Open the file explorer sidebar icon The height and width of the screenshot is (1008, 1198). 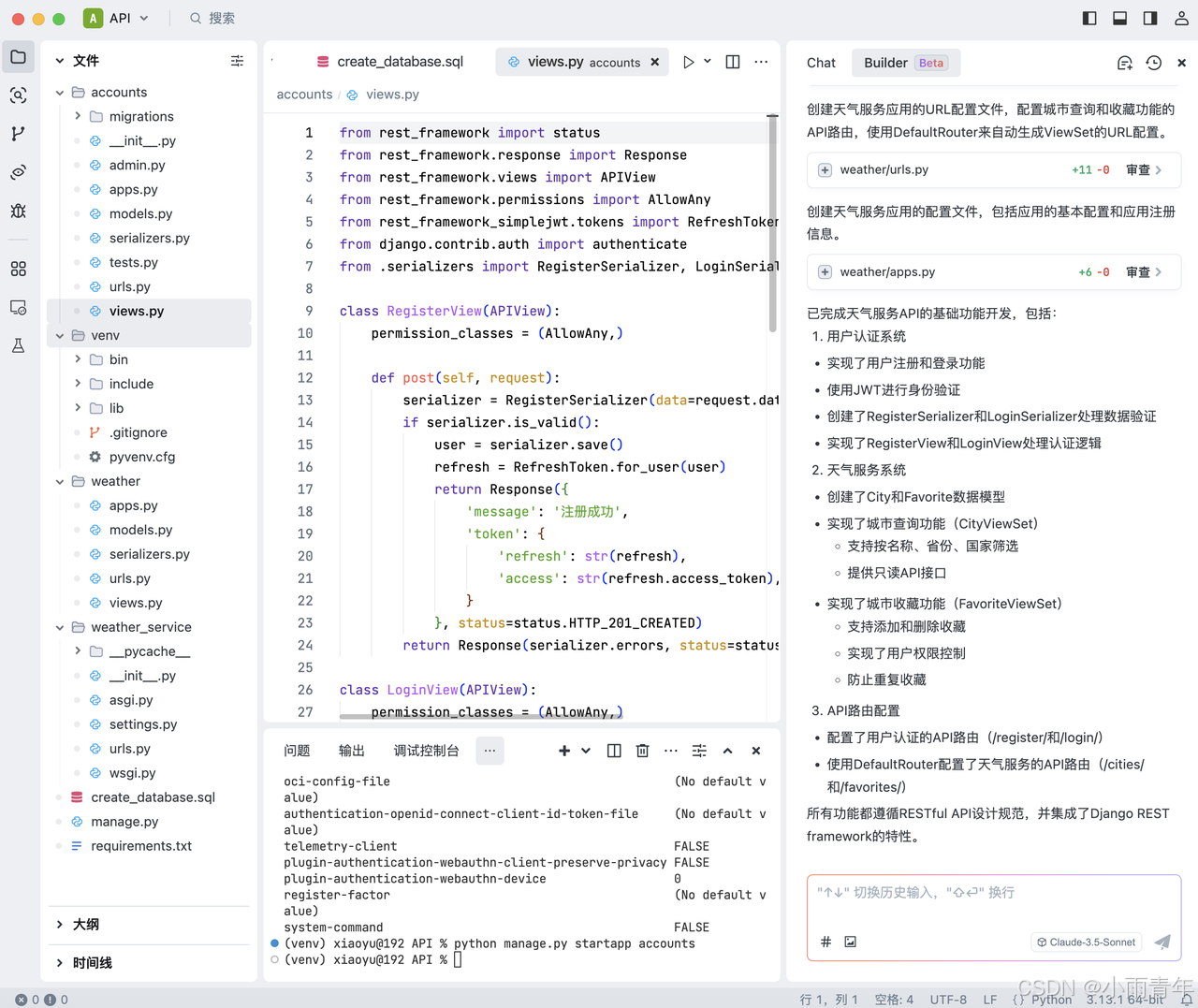(x=18, y=57)
